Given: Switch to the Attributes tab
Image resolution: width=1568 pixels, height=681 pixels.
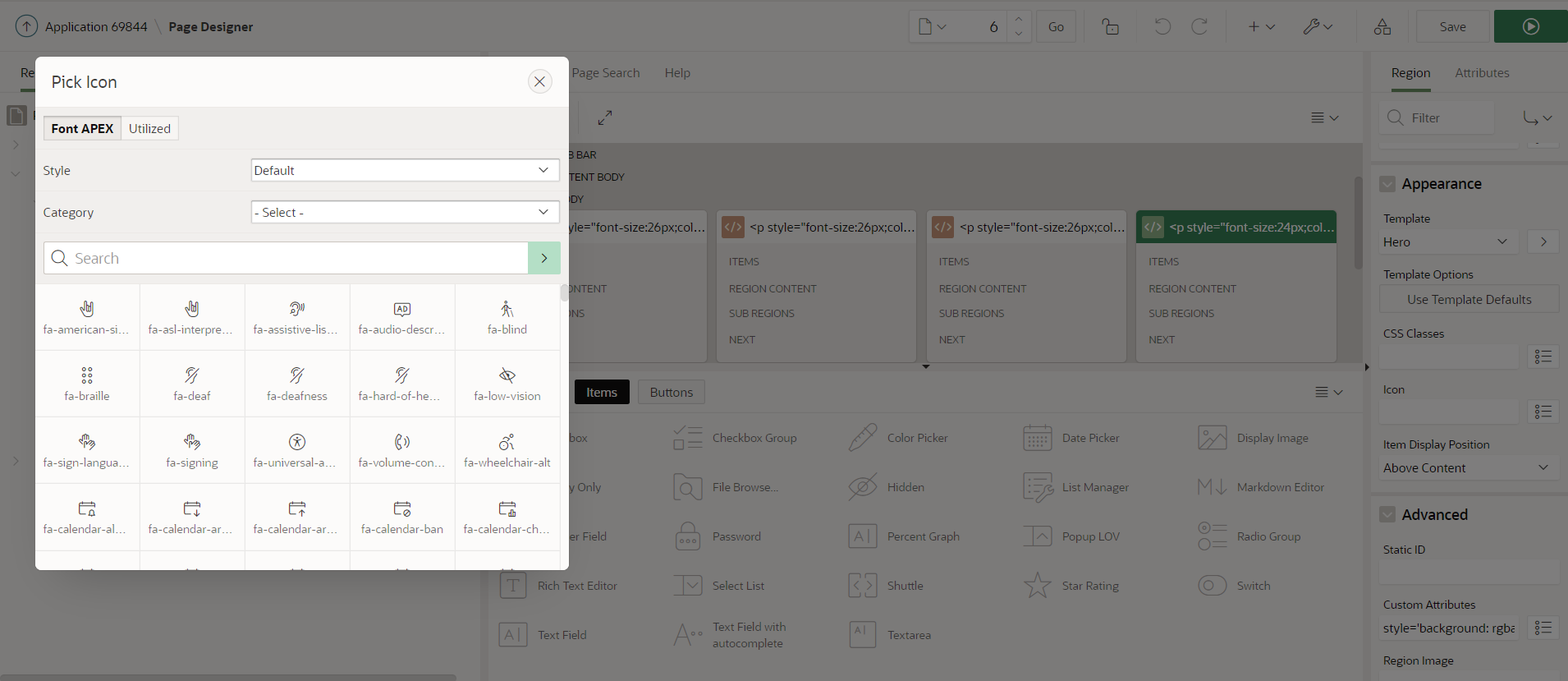Looking at the screenshot, I should pyautogui.click(x=1482, y=73).
